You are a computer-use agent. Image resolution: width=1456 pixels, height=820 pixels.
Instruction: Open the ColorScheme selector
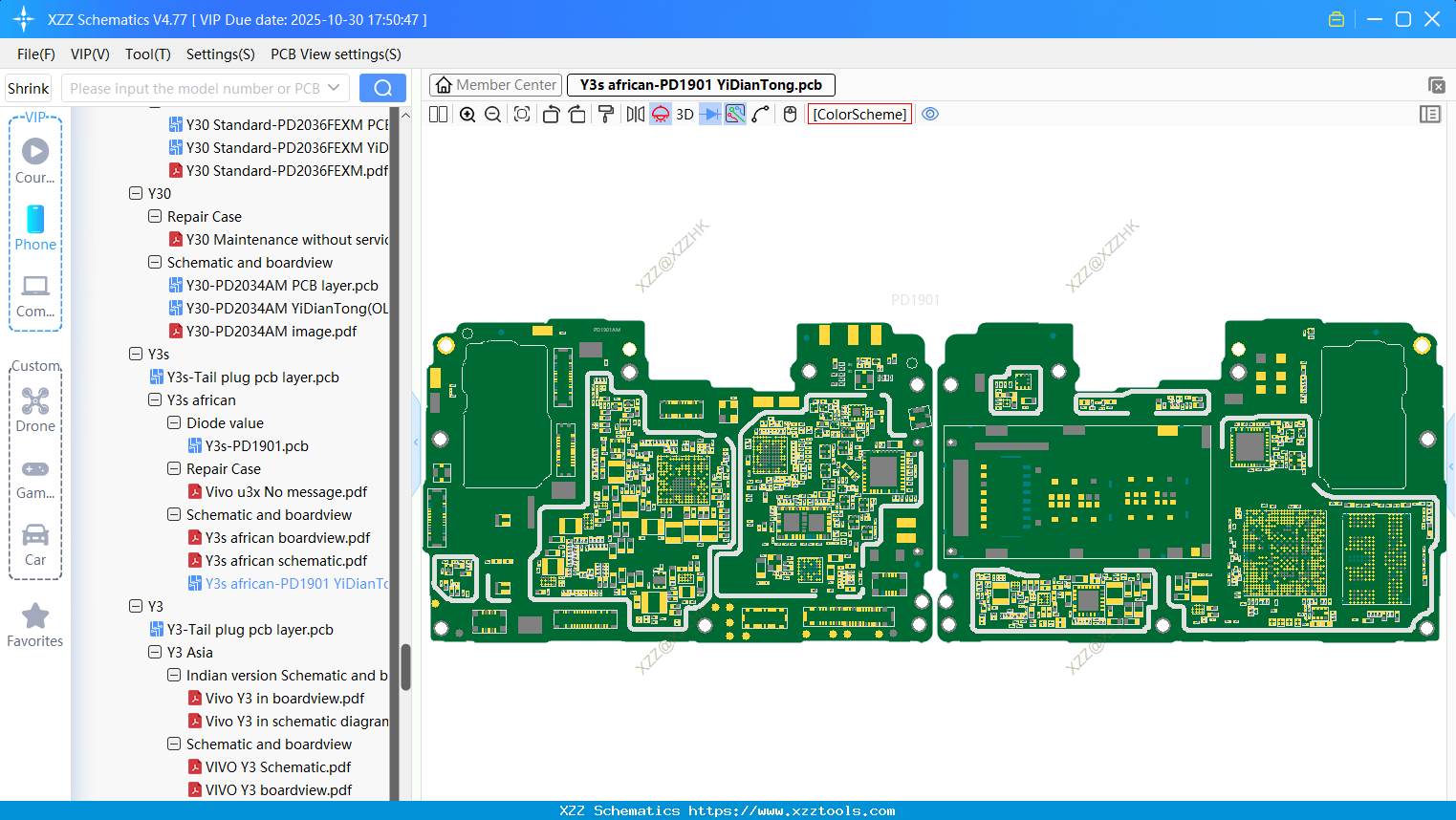(x=858, y=114)
